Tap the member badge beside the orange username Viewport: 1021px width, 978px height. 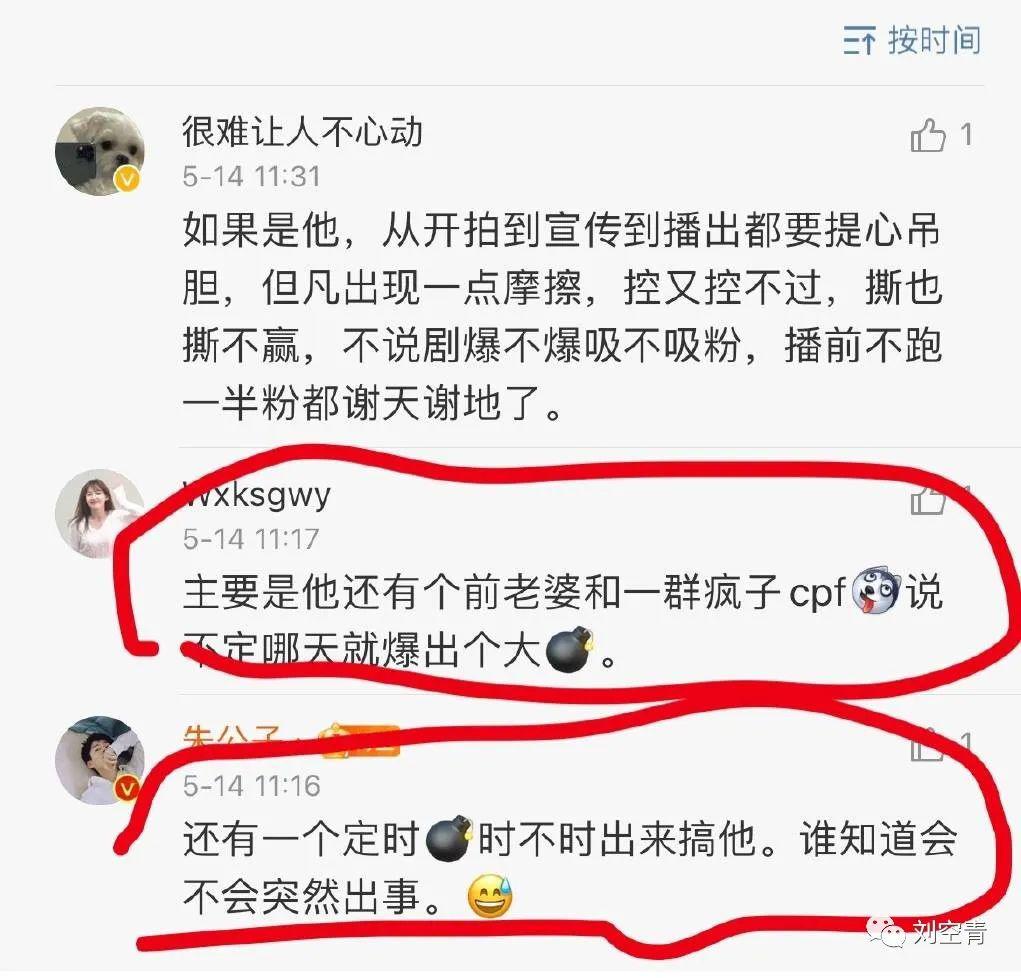(x=359, y=742)
